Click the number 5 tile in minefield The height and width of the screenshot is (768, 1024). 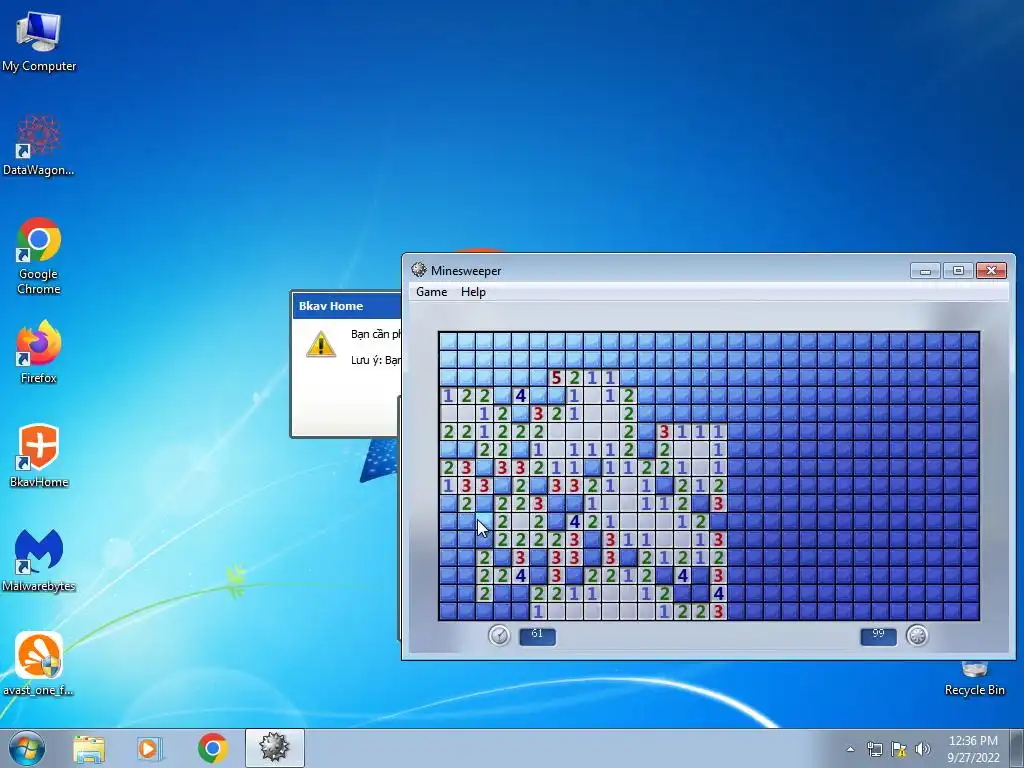tap(556, 377)
